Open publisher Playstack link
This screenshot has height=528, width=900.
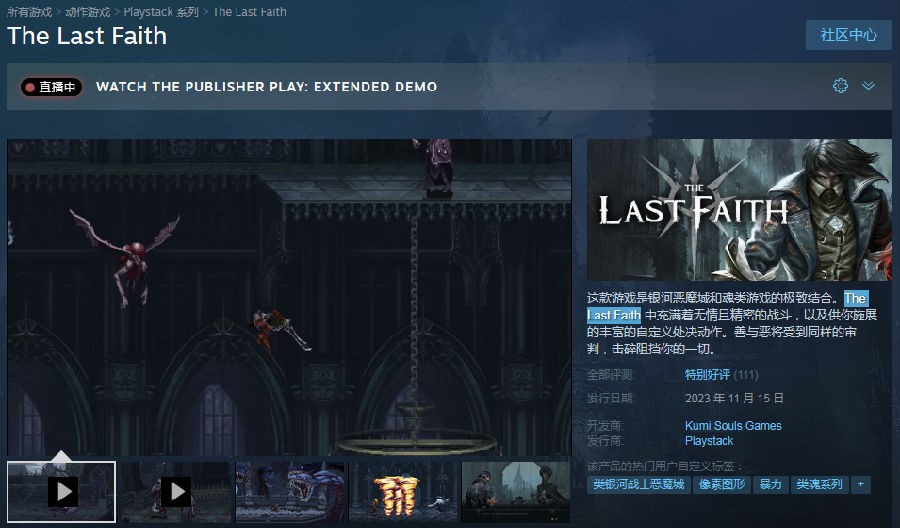(709, 441)
